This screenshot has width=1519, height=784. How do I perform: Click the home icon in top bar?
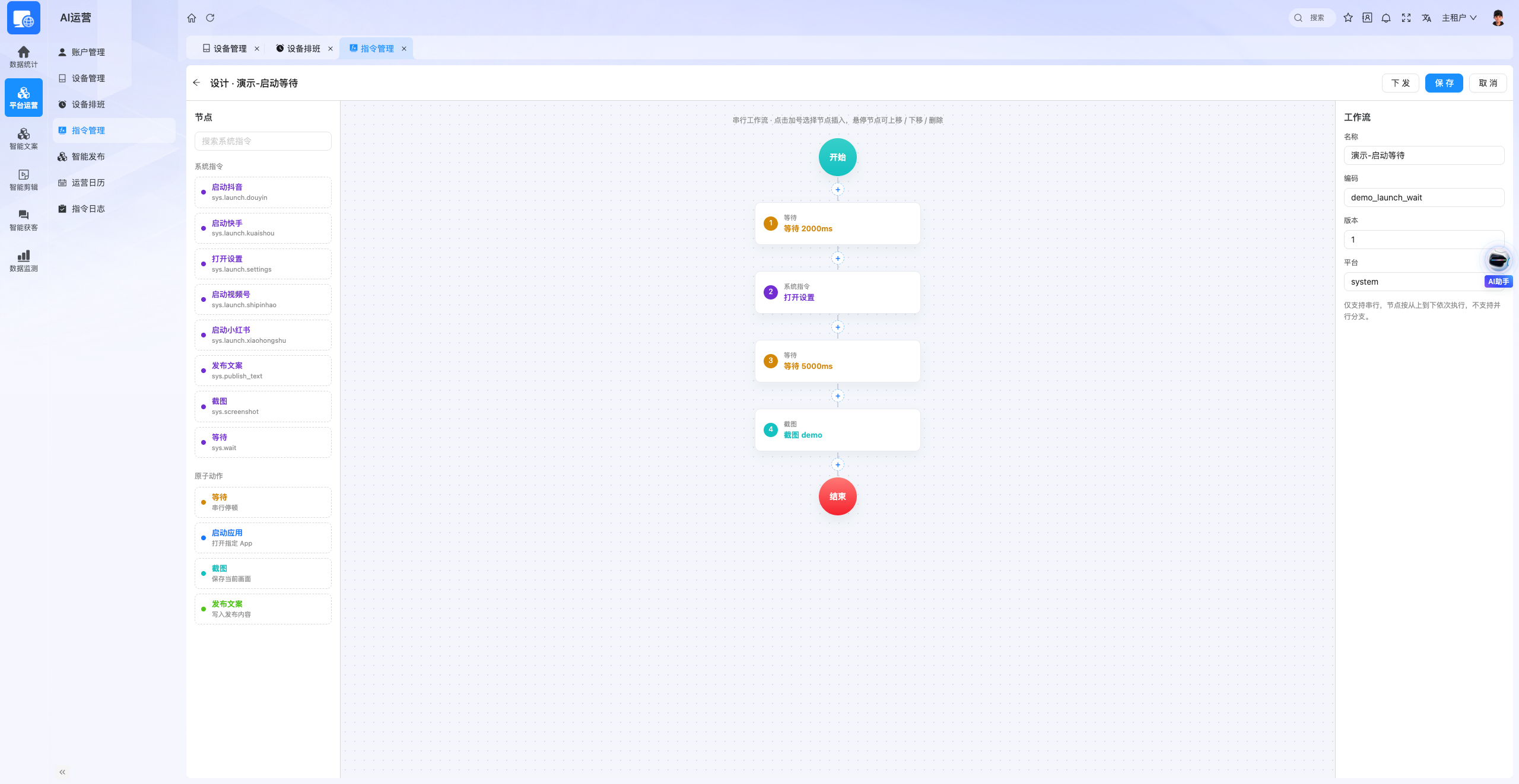192,18
